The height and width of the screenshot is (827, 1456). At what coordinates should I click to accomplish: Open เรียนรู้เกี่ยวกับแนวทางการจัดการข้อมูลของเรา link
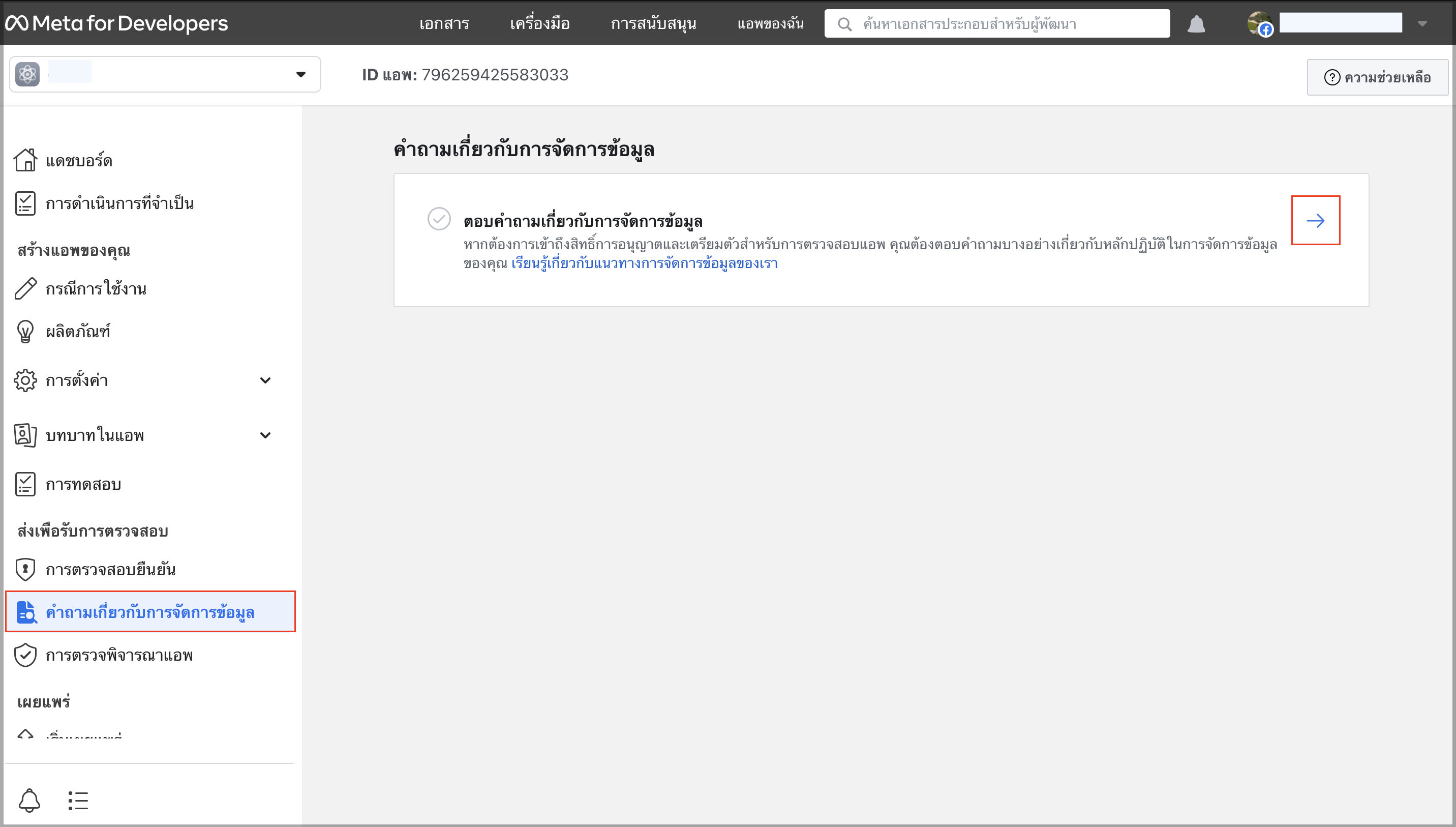644,263
